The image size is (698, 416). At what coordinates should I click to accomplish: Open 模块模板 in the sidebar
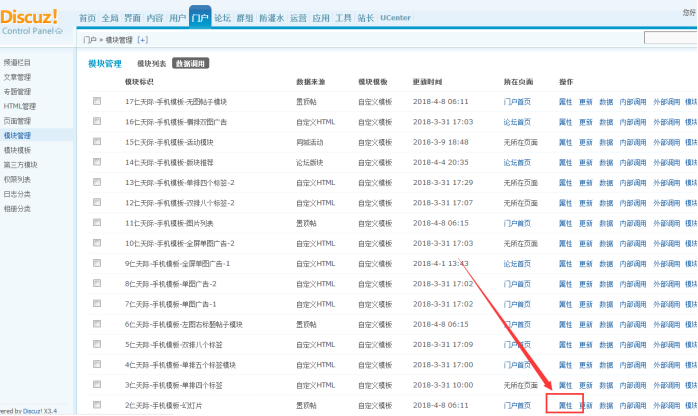pos(17,150)
